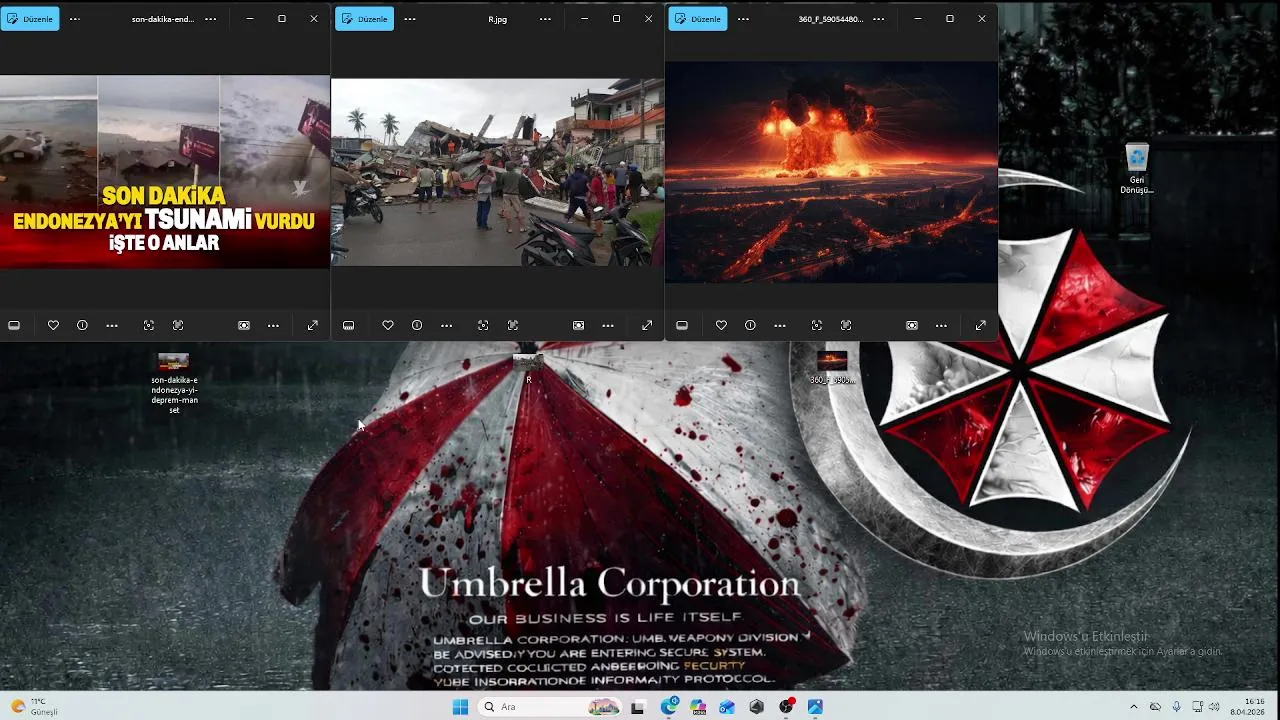Viewport: 1280px width, 720px height.
Task: Click the tsunami image in the first window
Action: tap(164, 171)
